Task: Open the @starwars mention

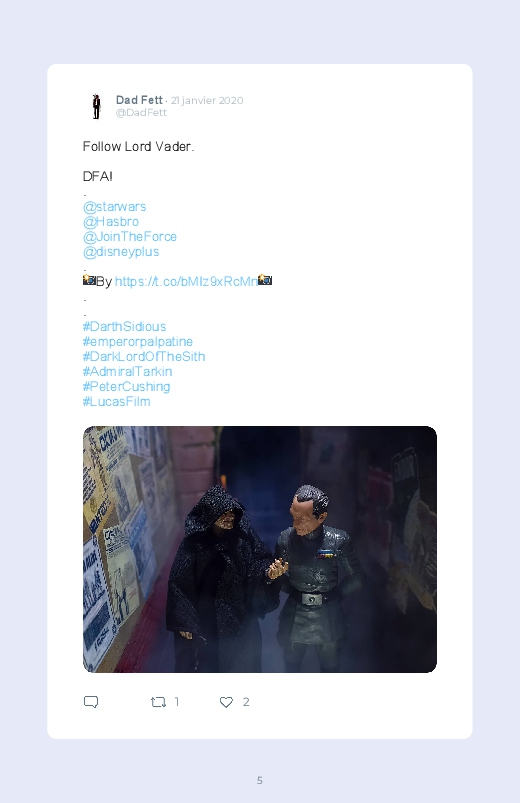Action: [x=114, y=206]
